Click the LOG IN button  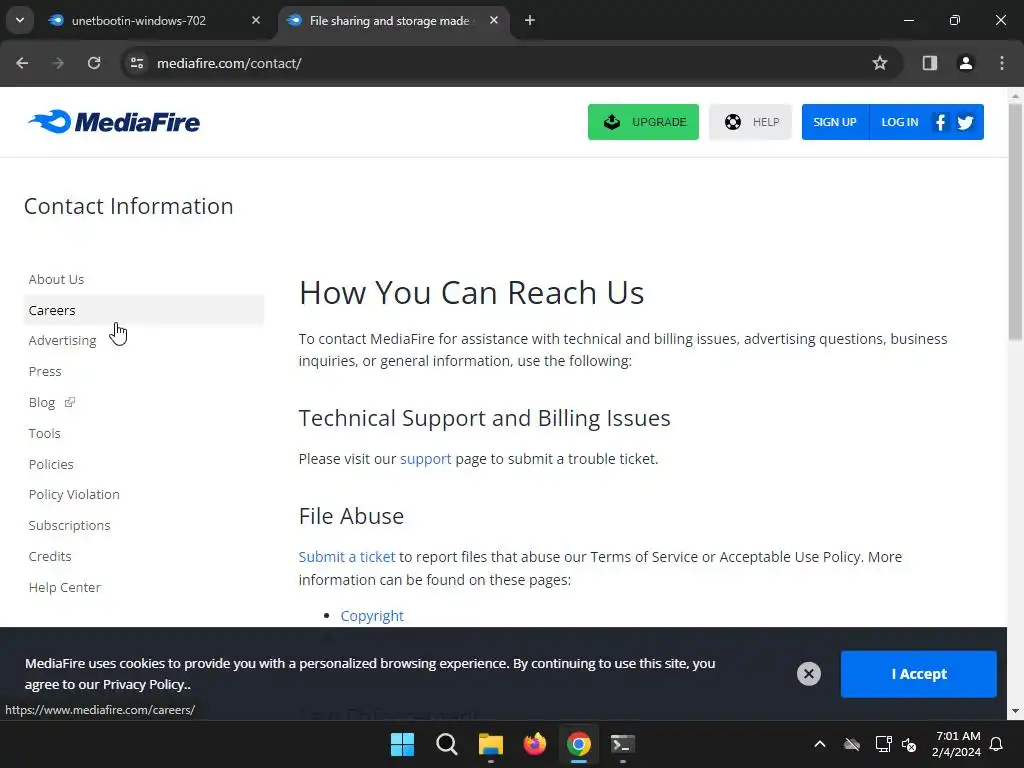899,122
